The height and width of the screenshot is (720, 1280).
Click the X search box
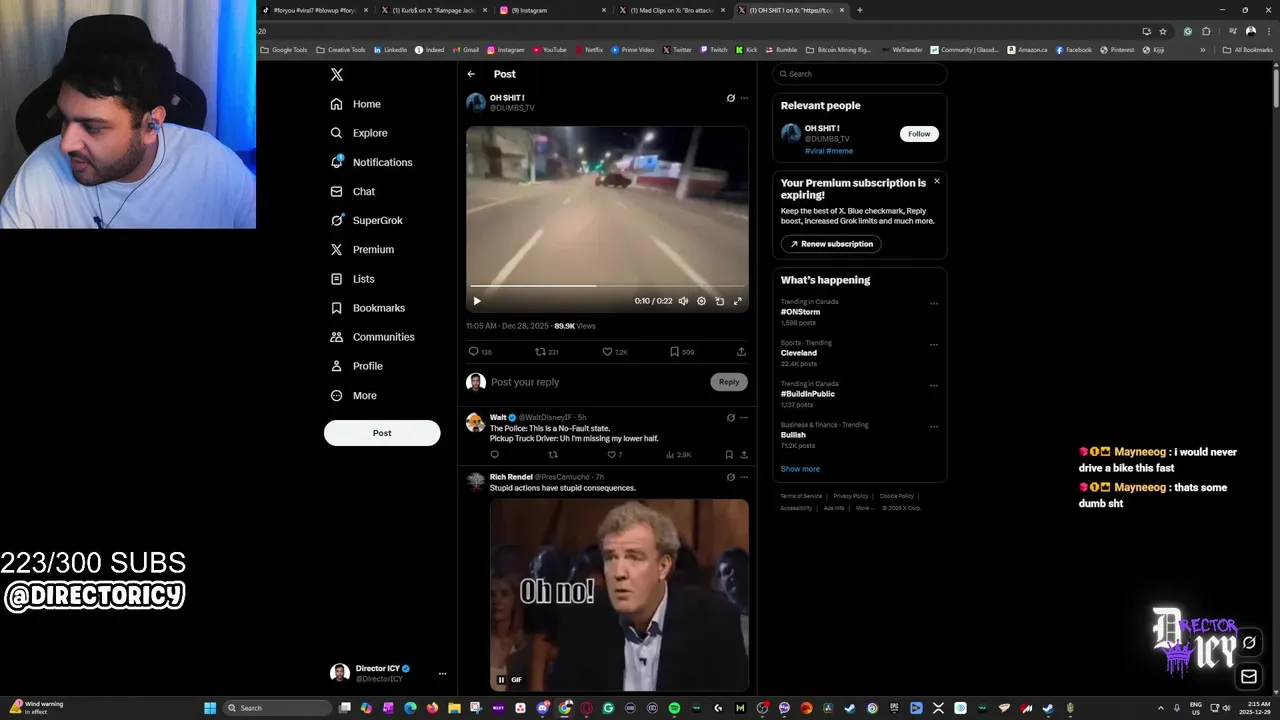point(860,74)
